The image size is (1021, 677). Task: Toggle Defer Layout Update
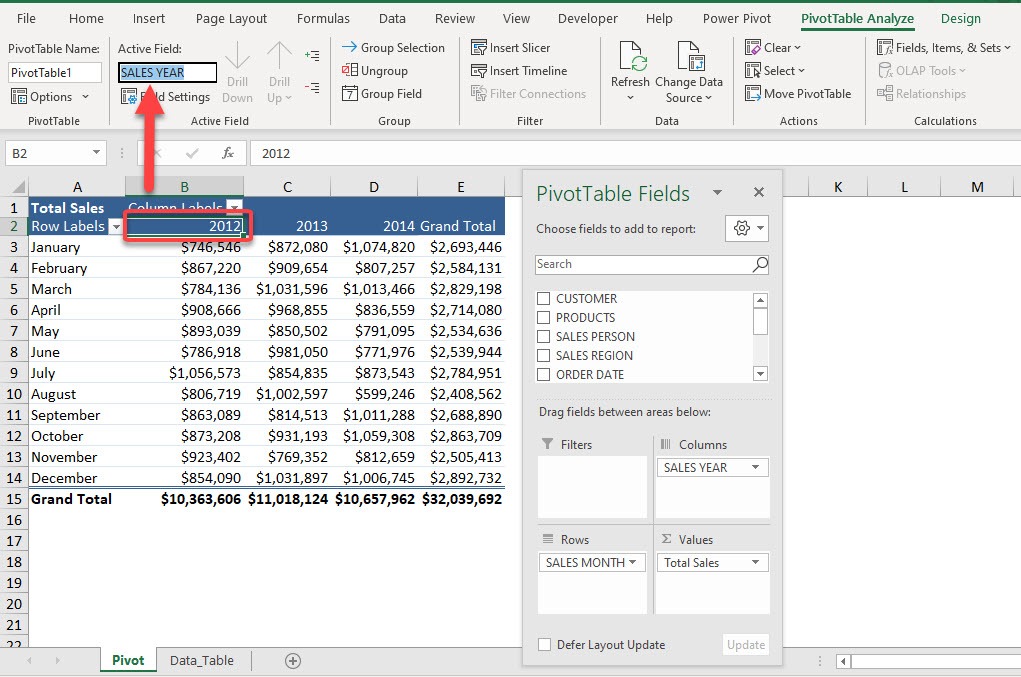click(x=545, y=645)
